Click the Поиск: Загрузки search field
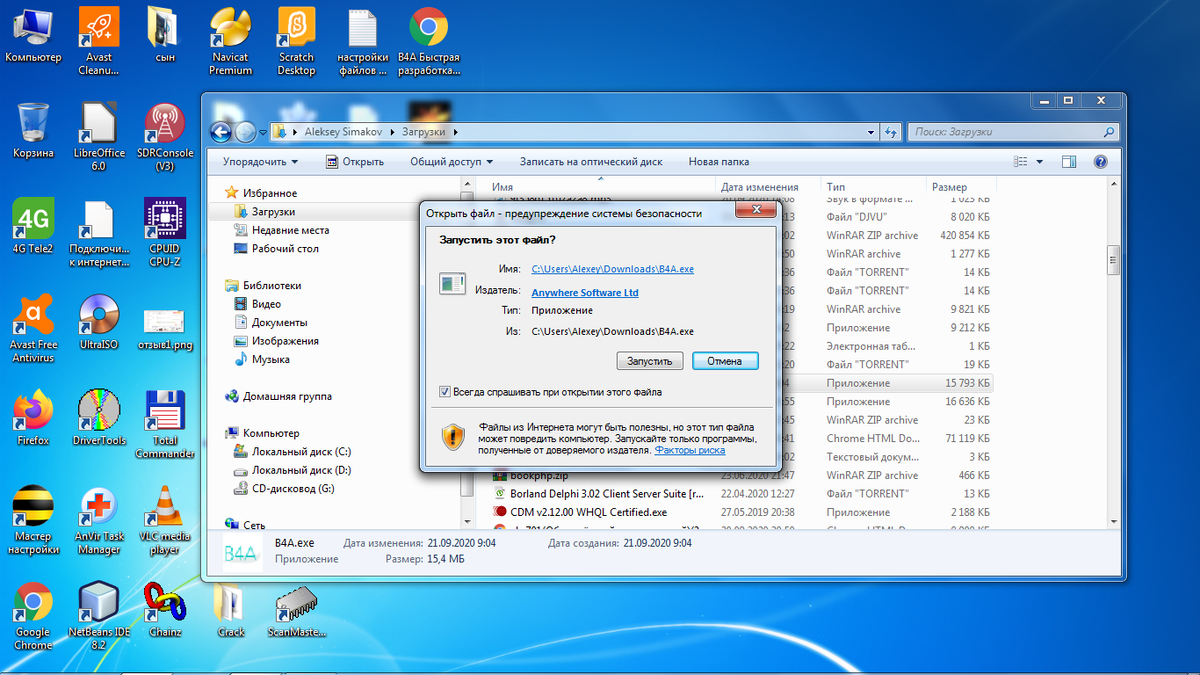 (1012, 131)
